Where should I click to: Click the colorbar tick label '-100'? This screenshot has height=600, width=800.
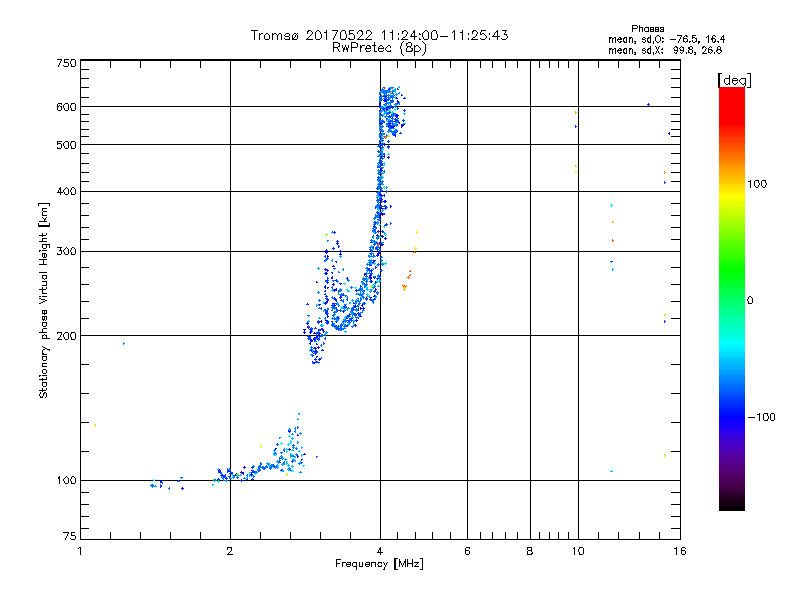point(761,417)
